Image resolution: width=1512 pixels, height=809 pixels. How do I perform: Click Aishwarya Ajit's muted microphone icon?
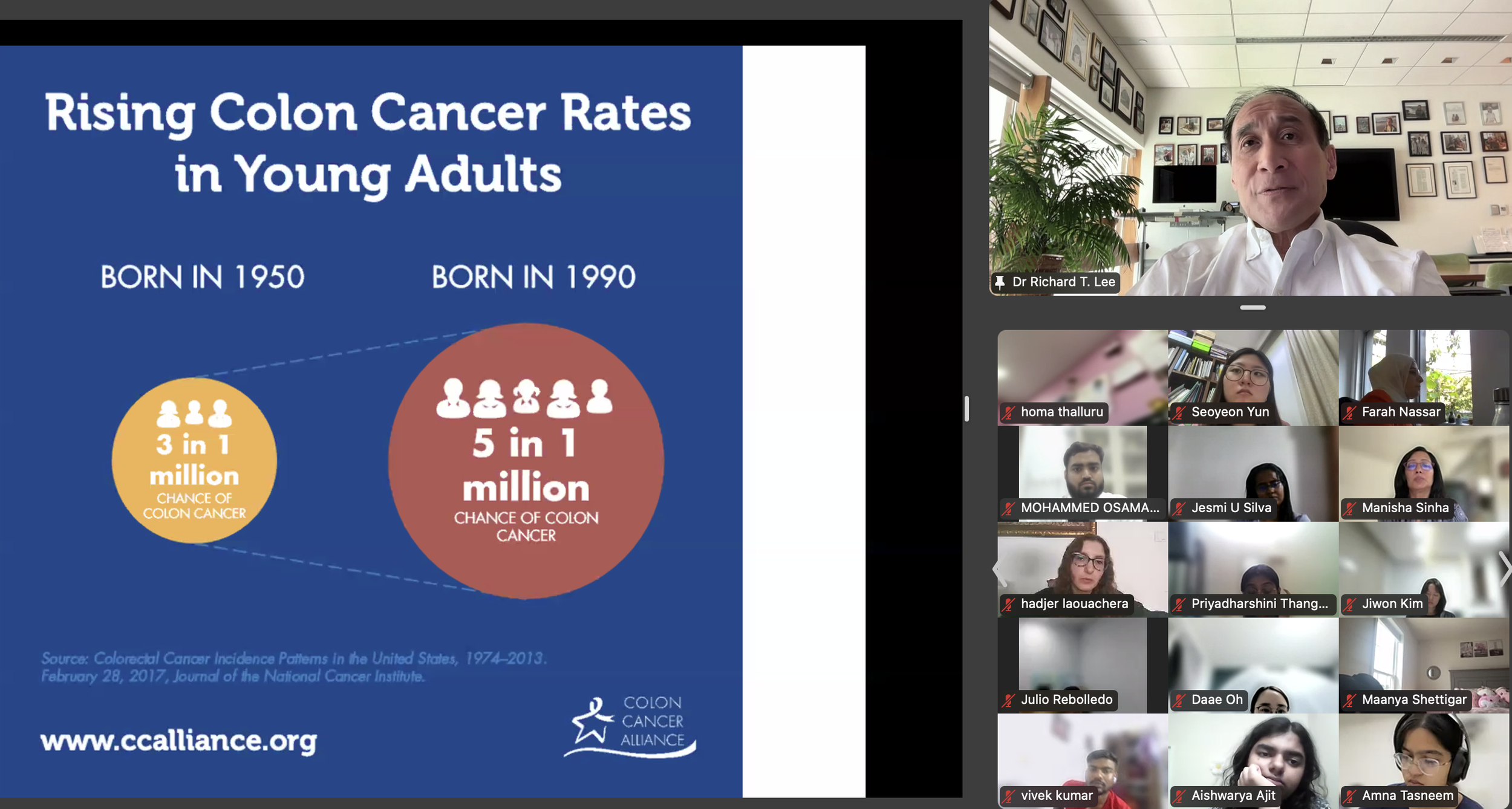pos(1179,796)
